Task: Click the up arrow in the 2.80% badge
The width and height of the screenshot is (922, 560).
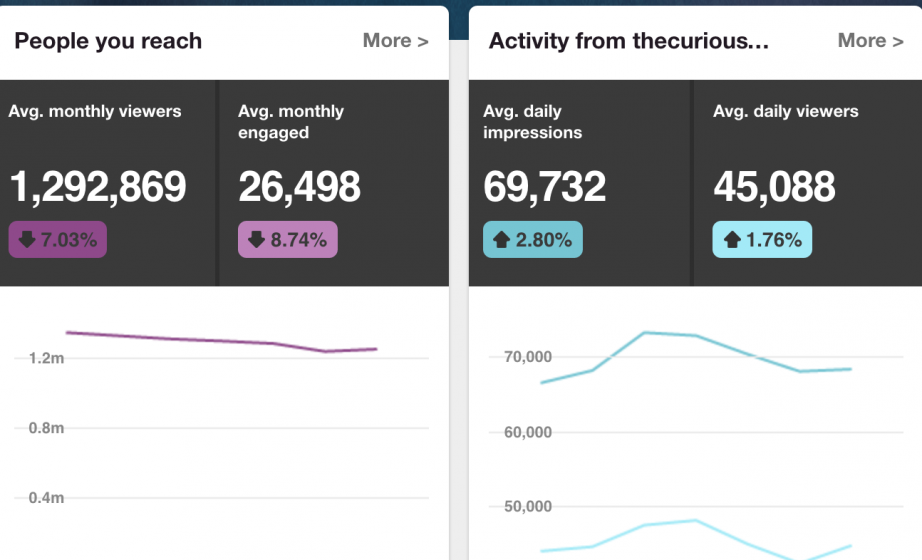Action: (500, 240)
